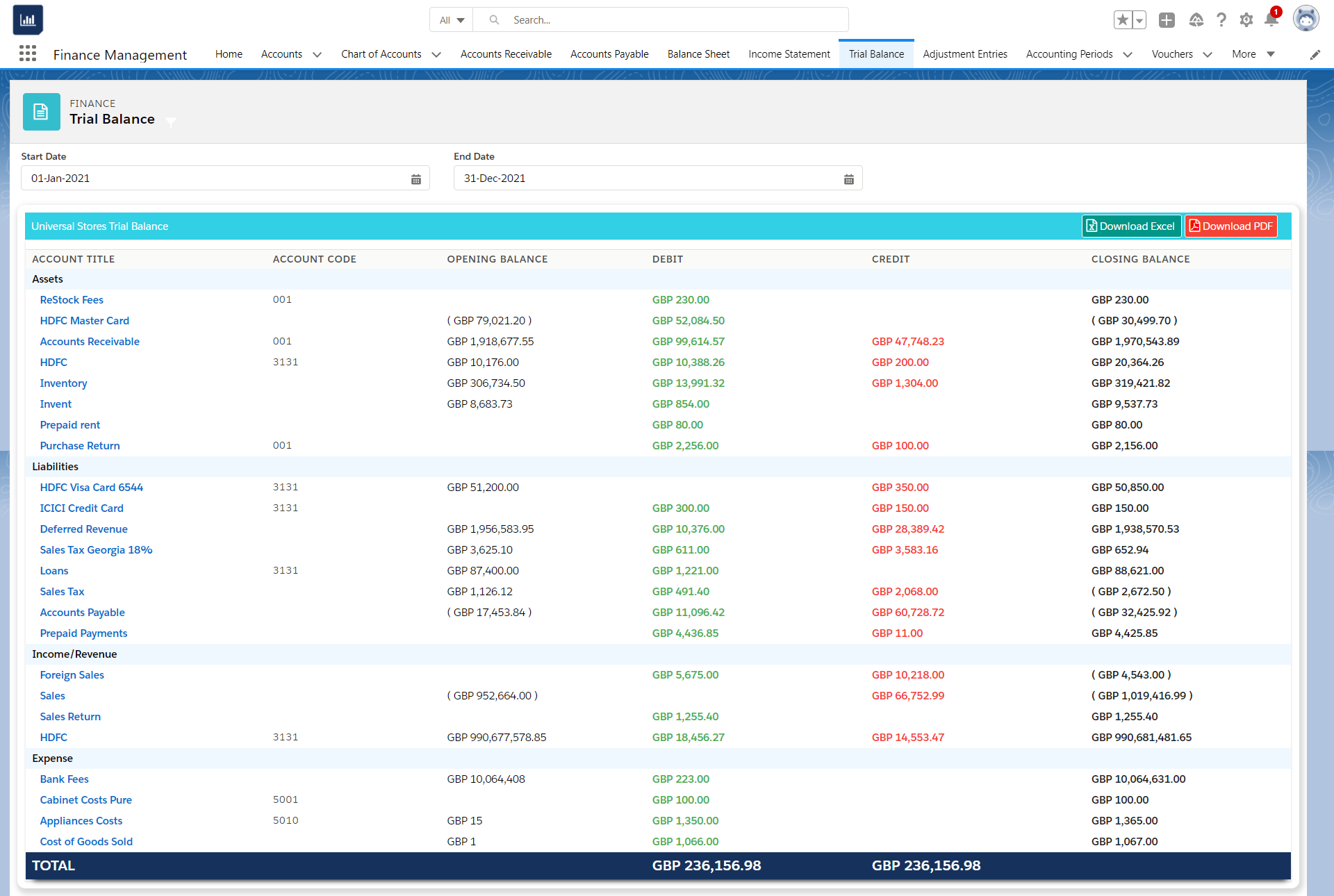Click the Trial Balance page document icon

pos(42,112)
